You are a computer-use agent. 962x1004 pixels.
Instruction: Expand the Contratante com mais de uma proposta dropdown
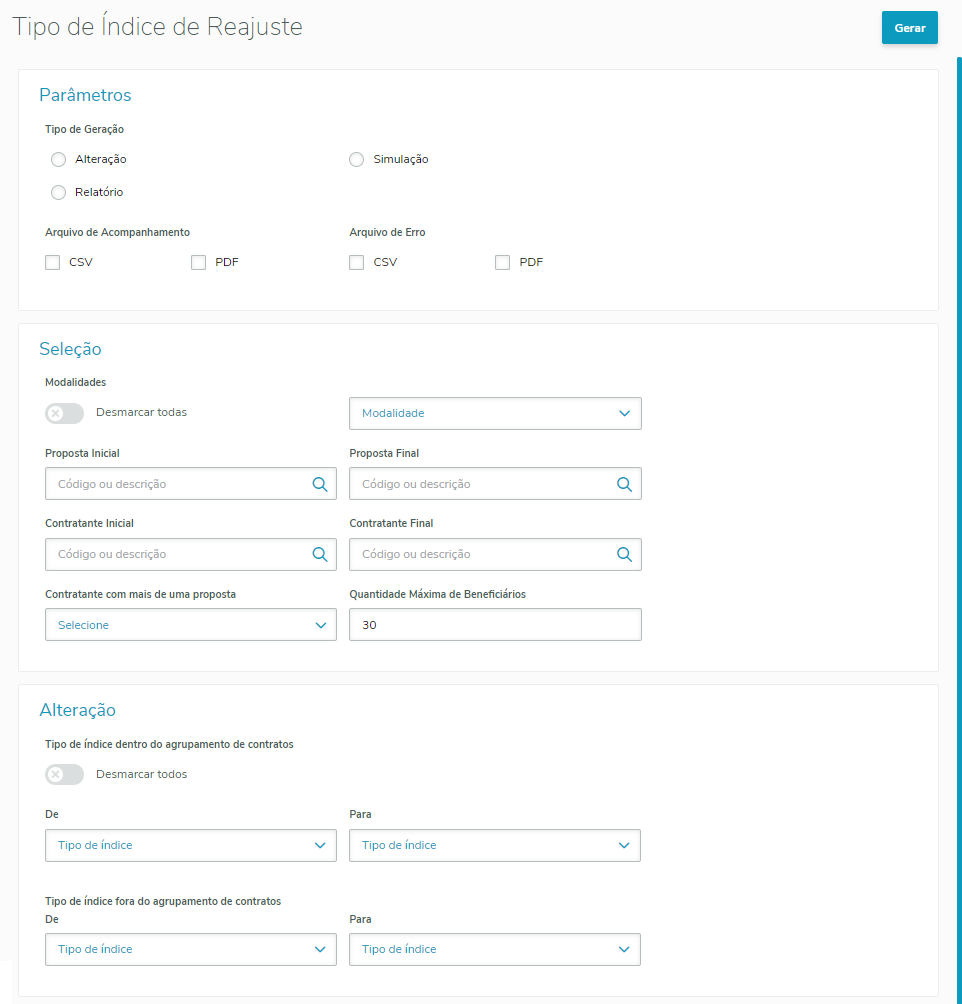(190, 625)
